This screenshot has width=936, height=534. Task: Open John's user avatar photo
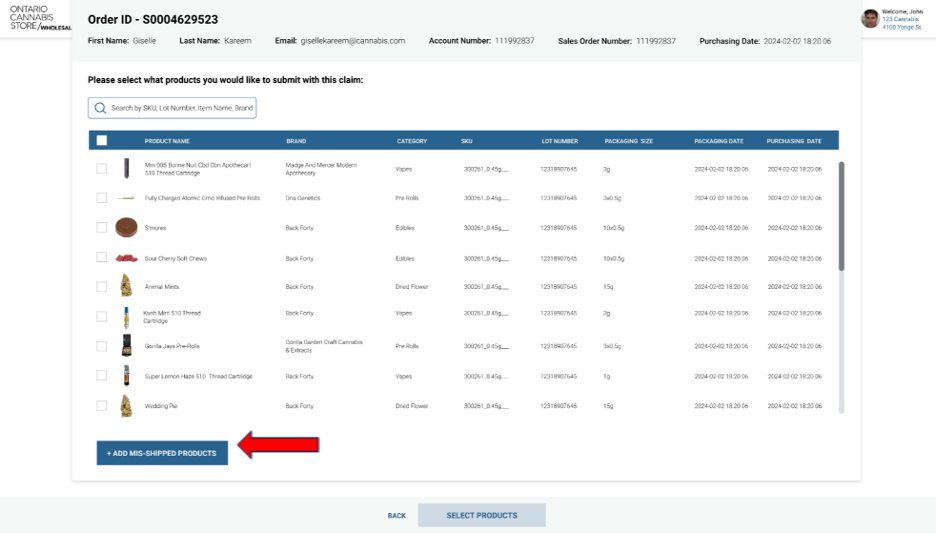[870, 18]
